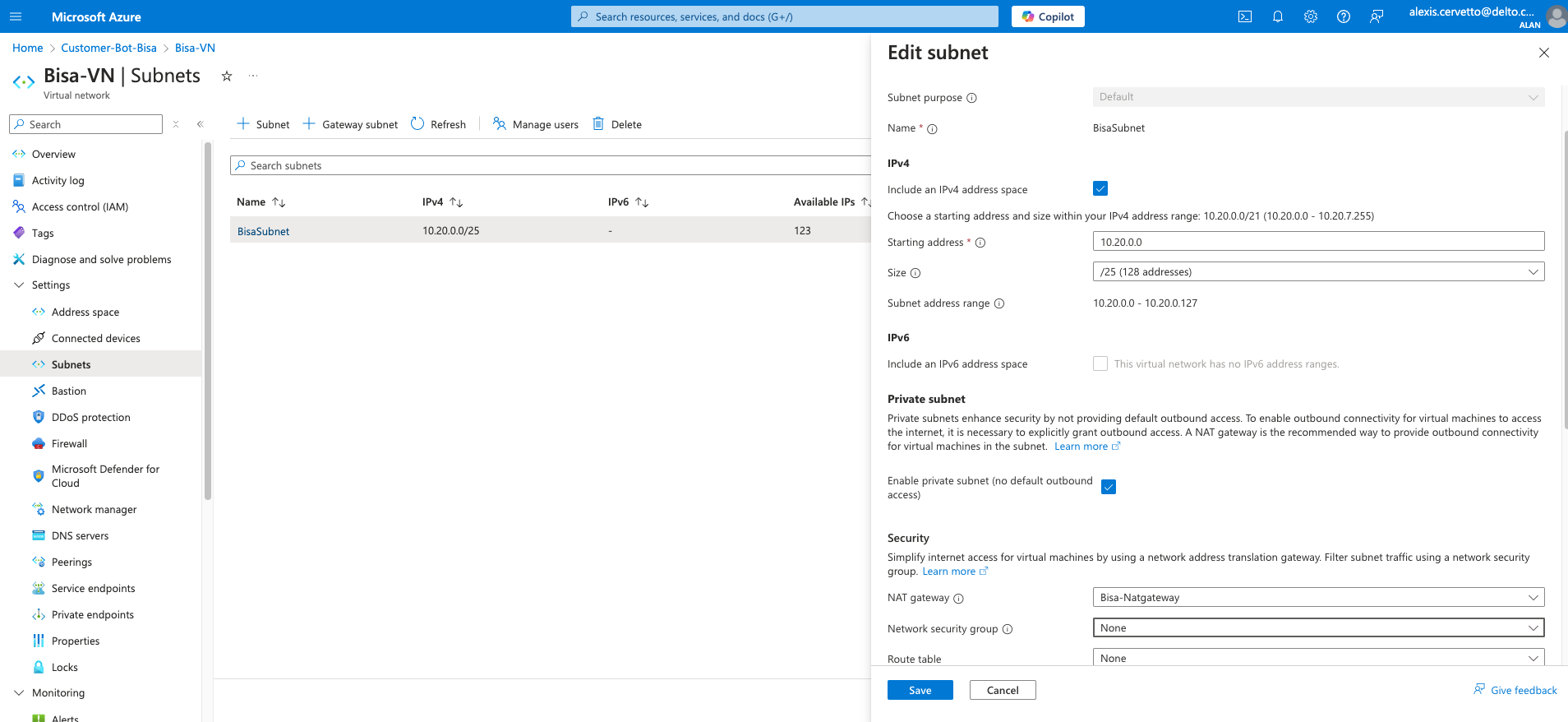Collapse the Settings section
The width and height of the screenshot is (1568, 722).
(x=19, y=285)
